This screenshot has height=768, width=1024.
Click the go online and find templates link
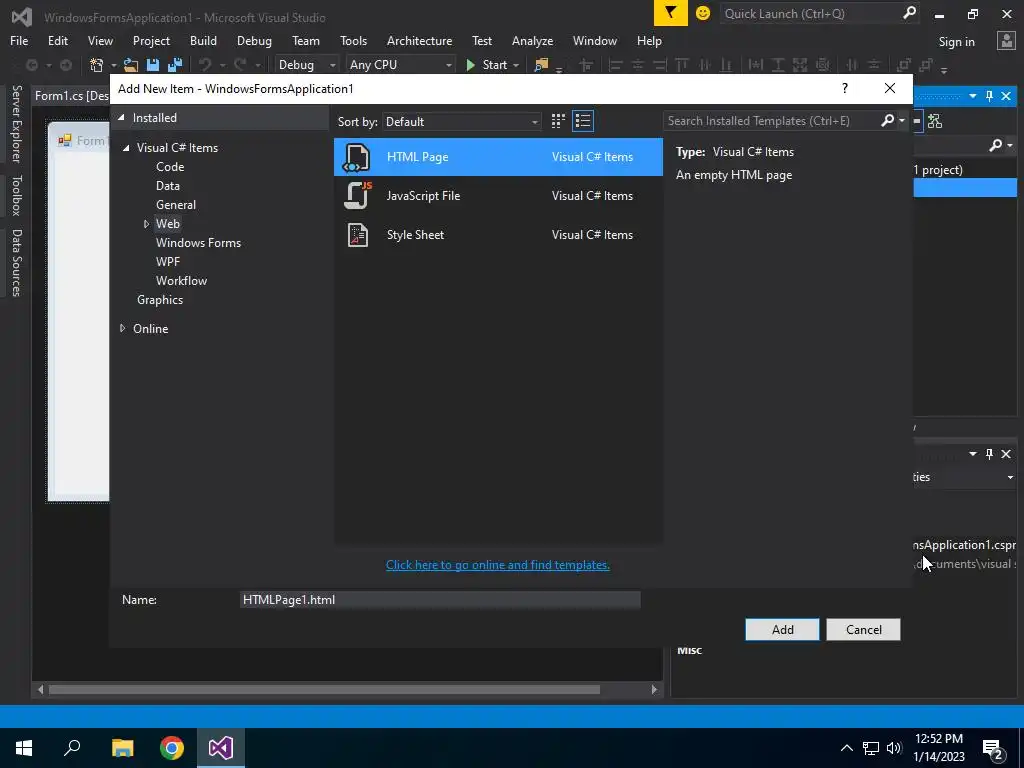(498, 565)
